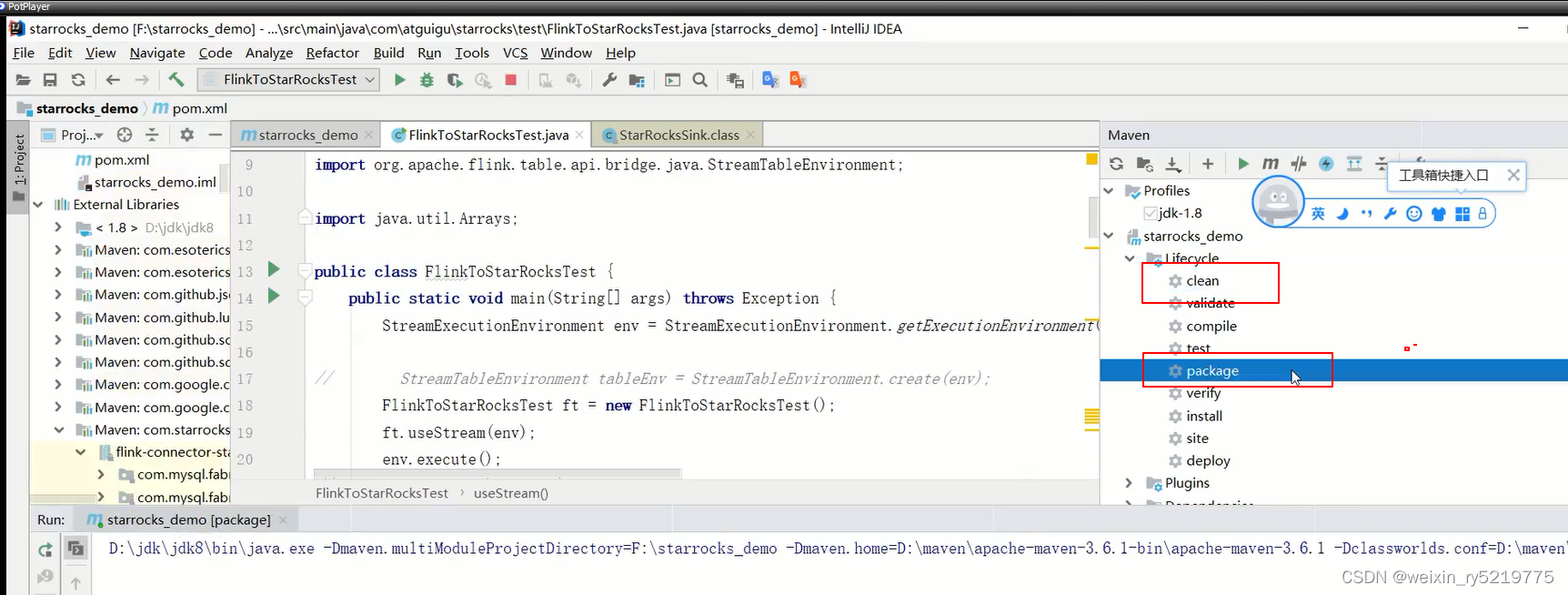1568x595 pixels.
Task: Start debugging with the bug icon
Action: (427, 80)
